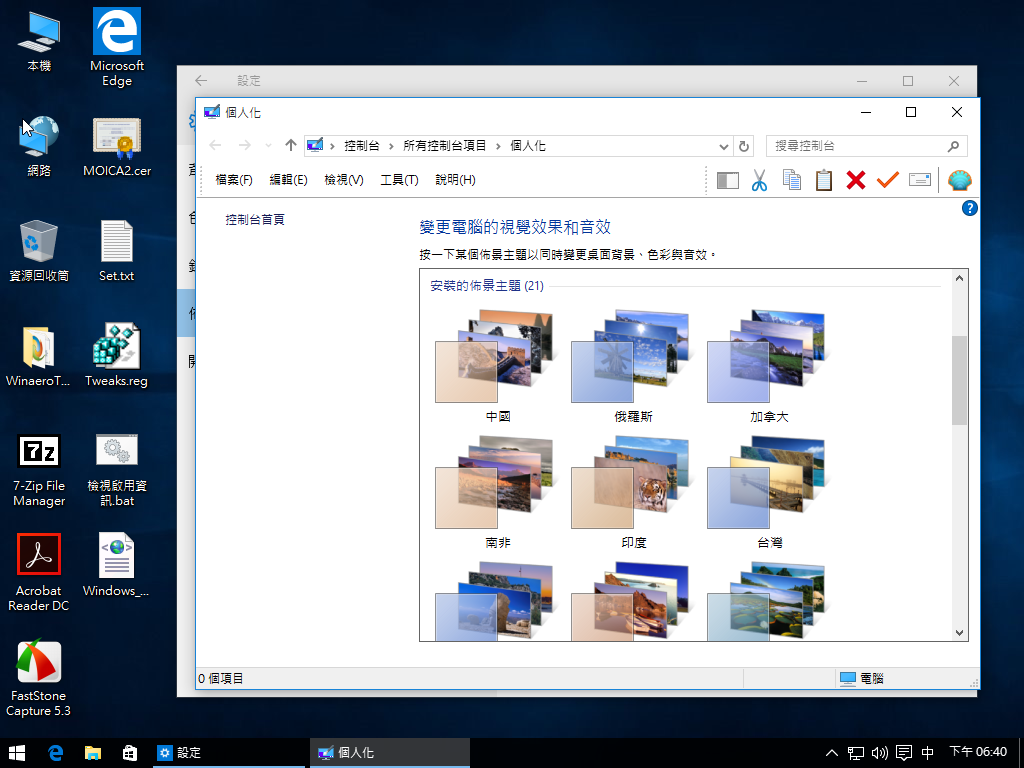Click the red X Delete toolbar icon

click(856, 180)
